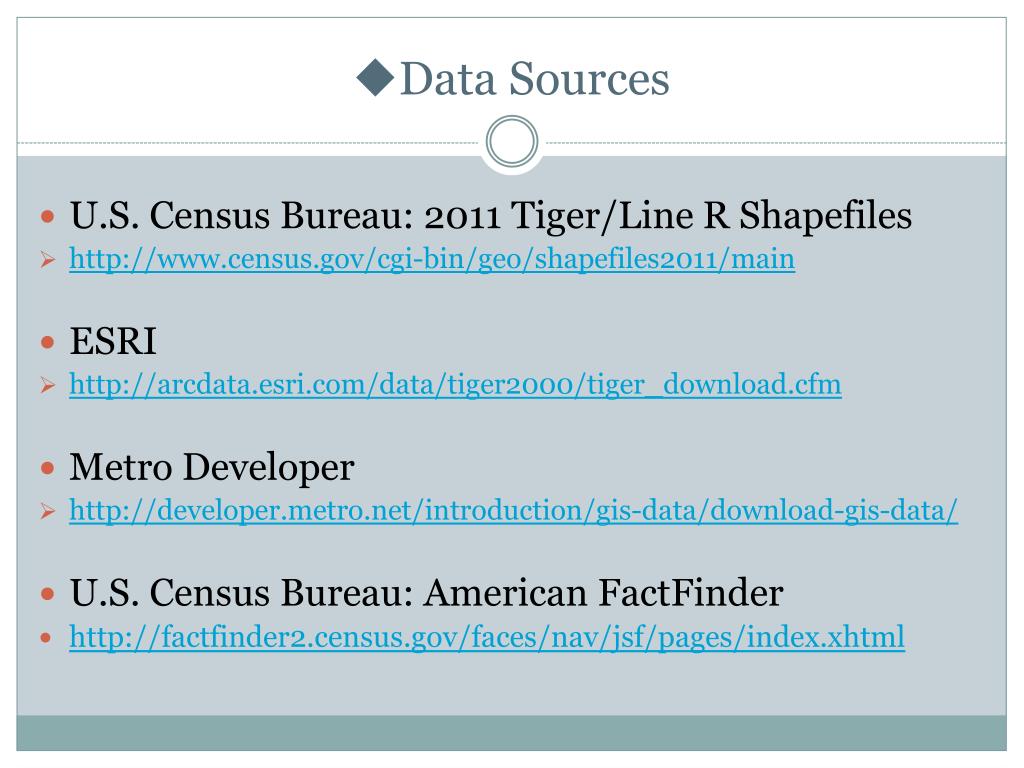Click the bullet beside 2011 Tiger/Line heading
The width and height of the screenshot is (1024, 768).
click(x=47, y=217)
